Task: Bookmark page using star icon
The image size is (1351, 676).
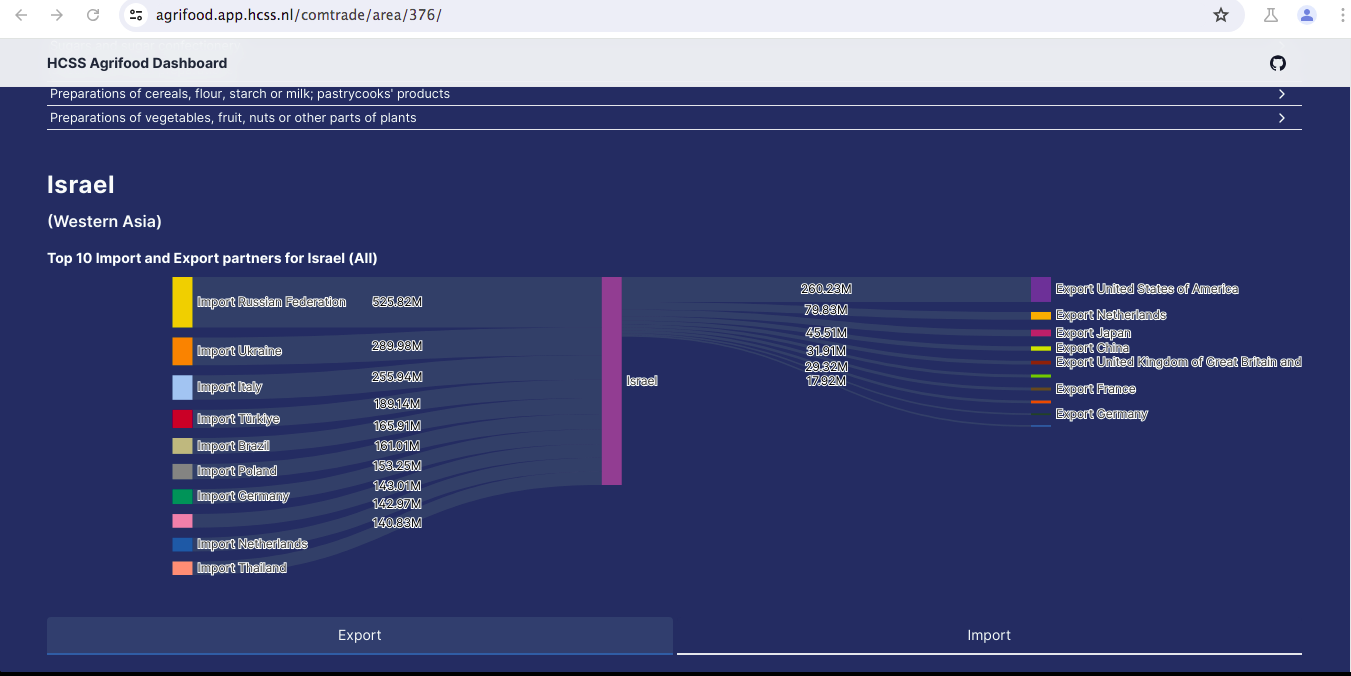Action: (1220, 15)
